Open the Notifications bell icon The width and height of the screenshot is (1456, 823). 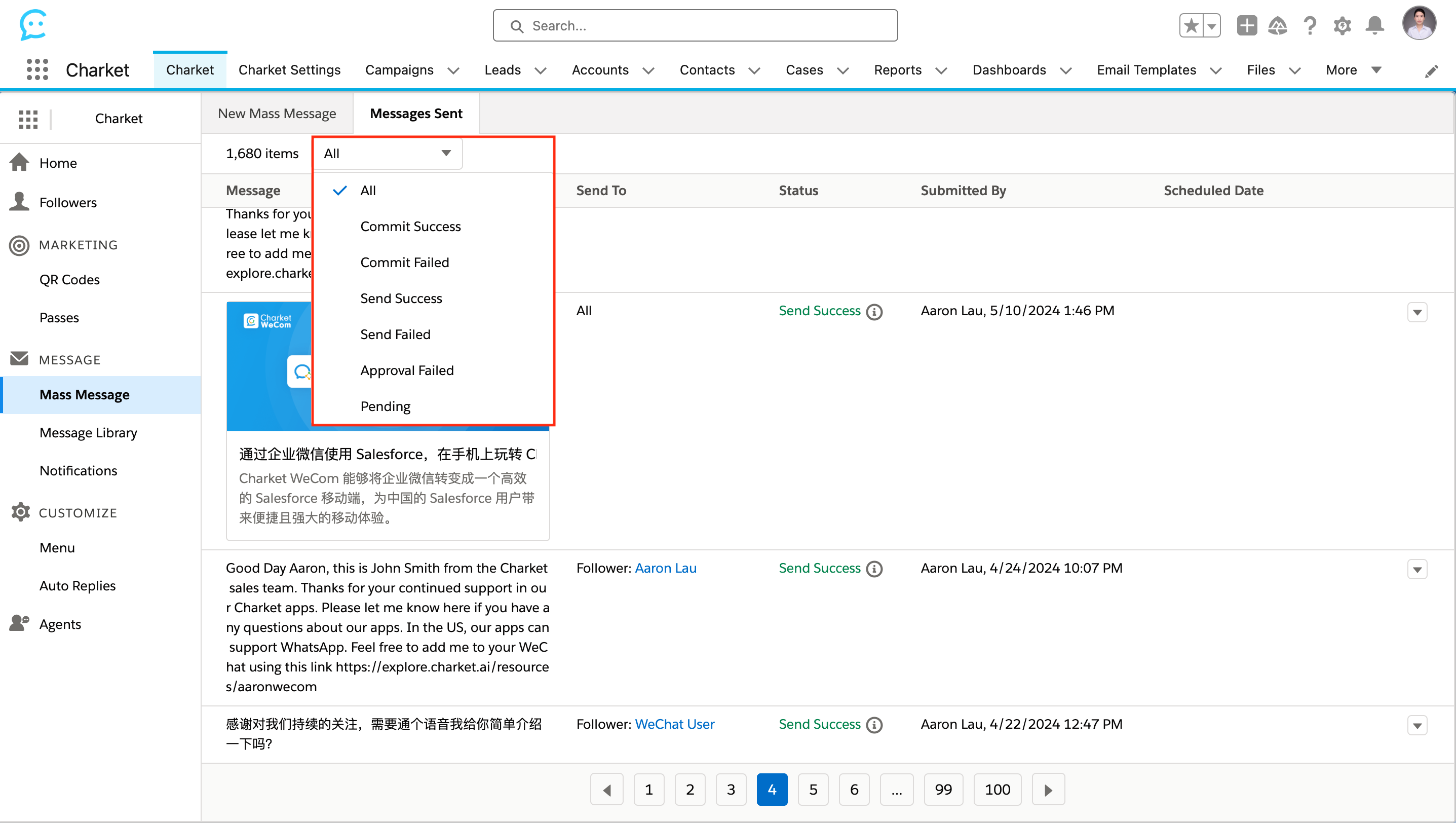1374,26
